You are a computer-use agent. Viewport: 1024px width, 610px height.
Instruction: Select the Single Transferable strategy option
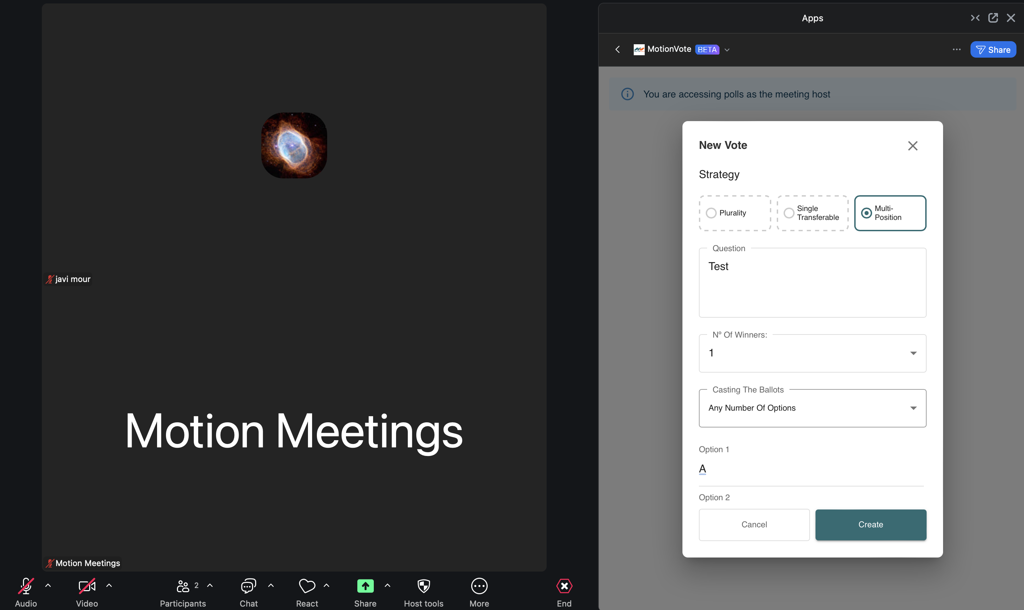coord(789,213)
